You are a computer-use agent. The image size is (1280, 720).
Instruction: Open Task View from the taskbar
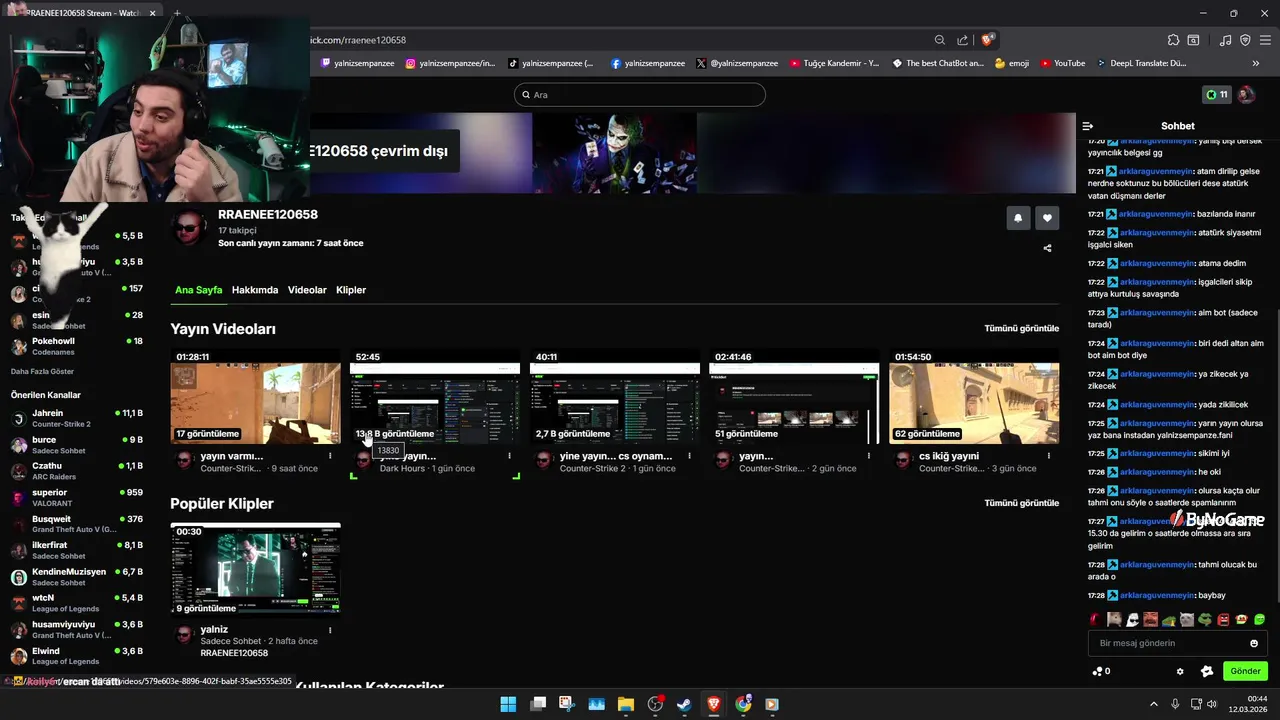[538, 704]
